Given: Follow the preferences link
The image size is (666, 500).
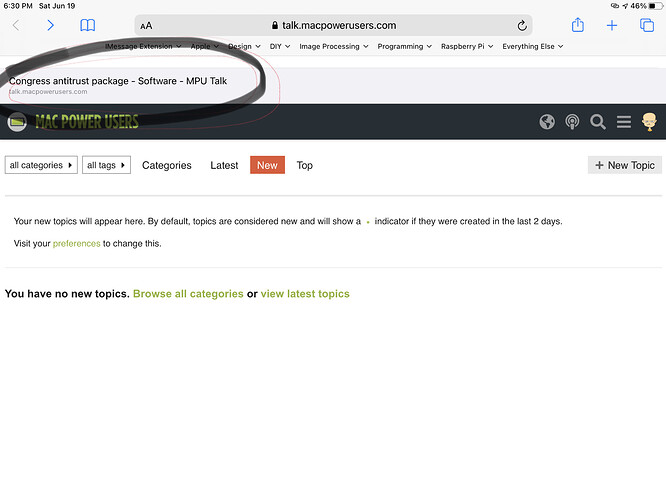Looking at the screenshot, I should (76, 243).
